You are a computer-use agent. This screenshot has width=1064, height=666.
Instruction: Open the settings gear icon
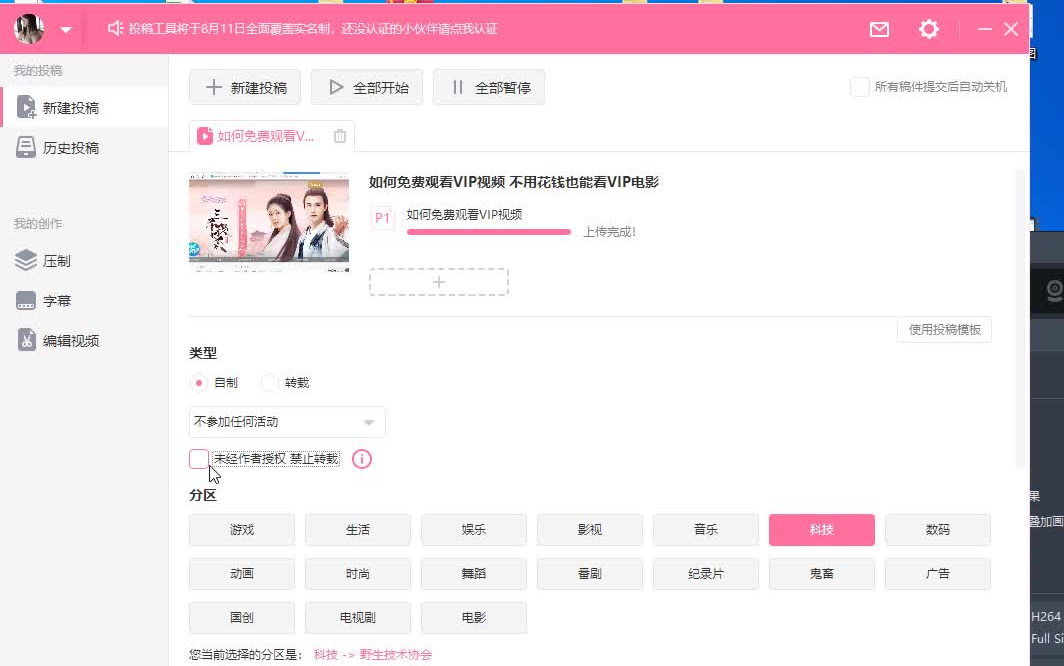[x=928, y=29]
